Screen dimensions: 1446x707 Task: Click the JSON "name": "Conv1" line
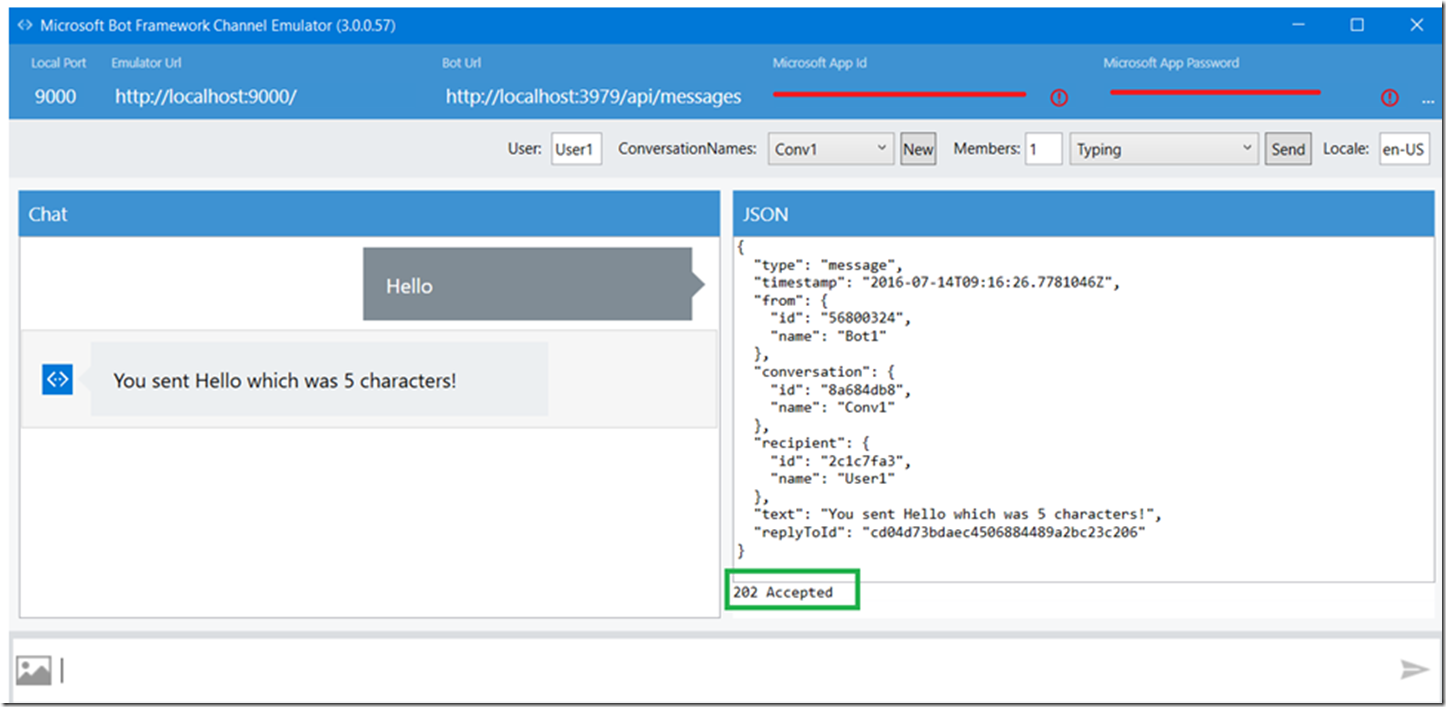point(832,408)
